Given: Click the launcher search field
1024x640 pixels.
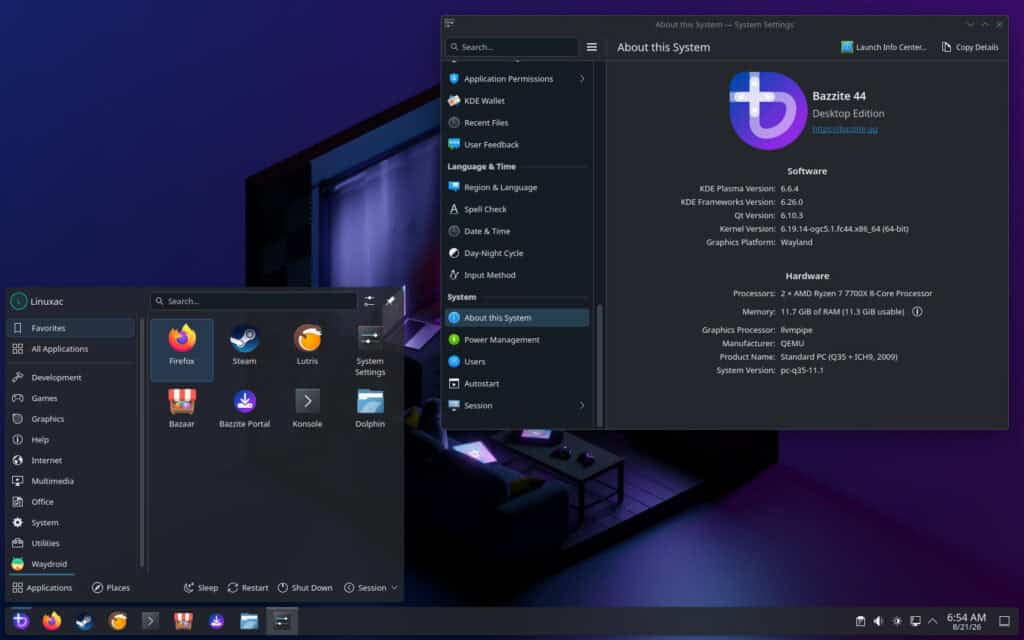Looking at the screenshot, I should point(253,301).
